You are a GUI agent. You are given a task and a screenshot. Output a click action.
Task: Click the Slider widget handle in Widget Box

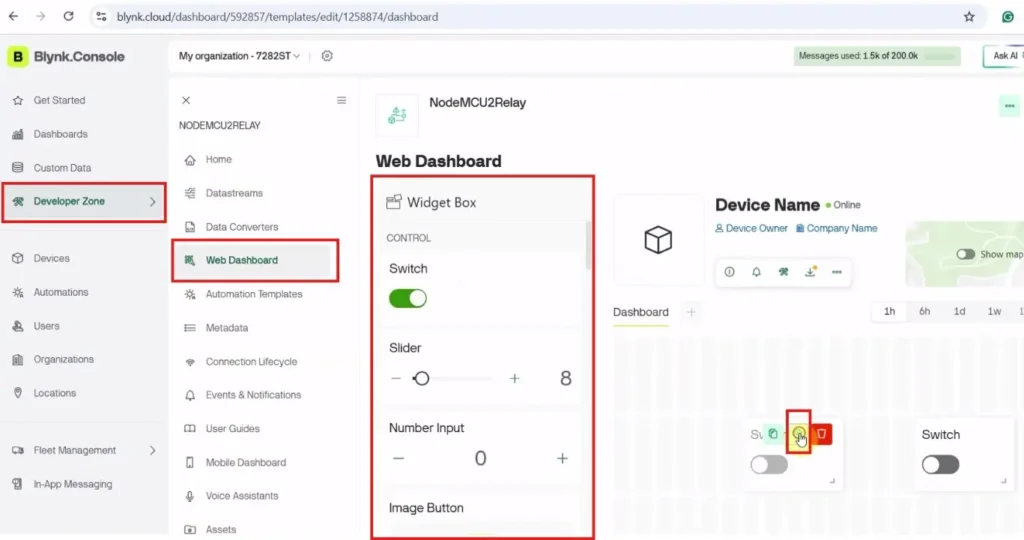[x=421, y=378]
